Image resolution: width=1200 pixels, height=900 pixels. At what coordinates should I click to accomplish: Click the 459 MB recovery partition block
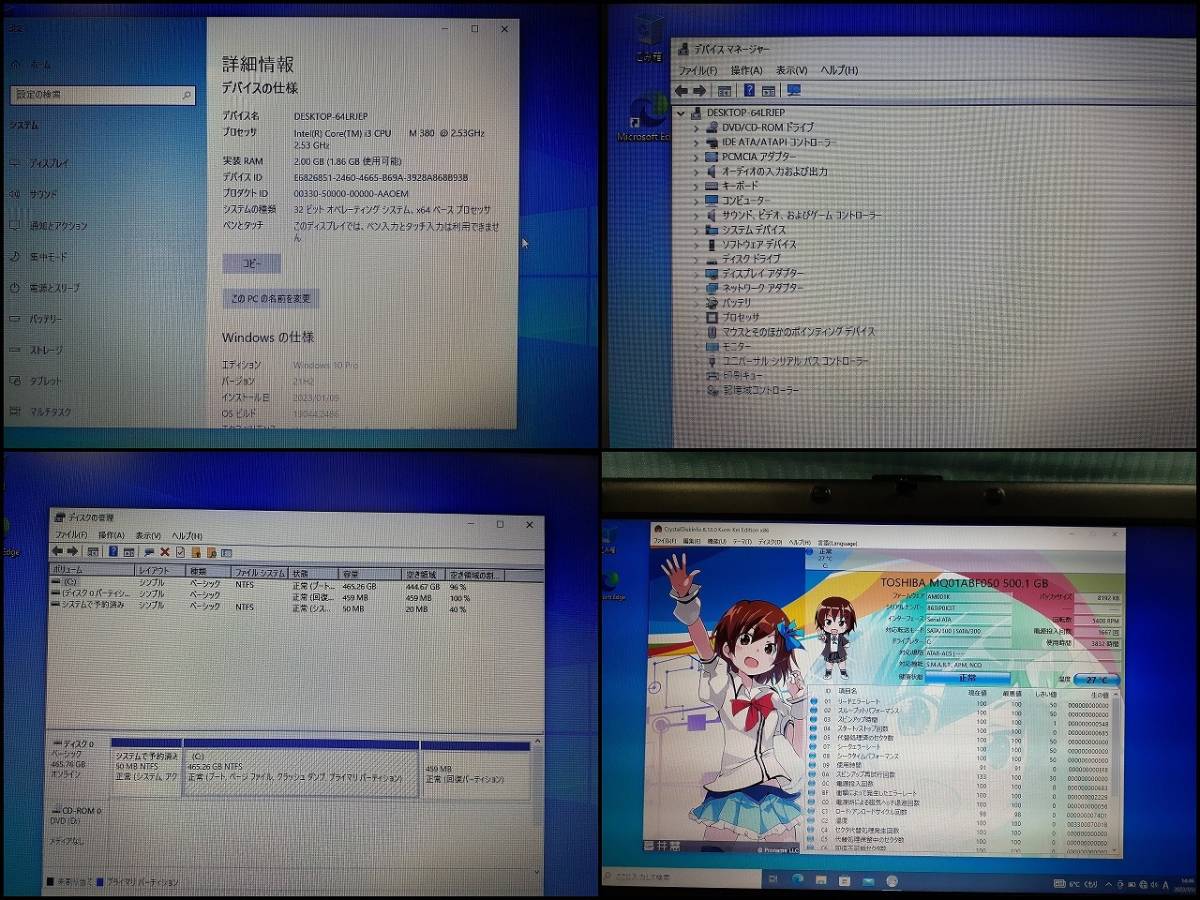(476, 772)
